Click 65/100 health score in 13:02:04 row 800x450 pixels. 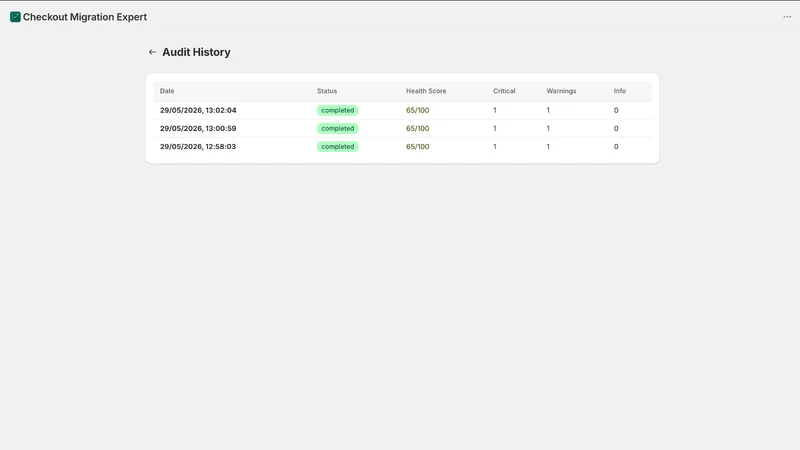(417, 110)
